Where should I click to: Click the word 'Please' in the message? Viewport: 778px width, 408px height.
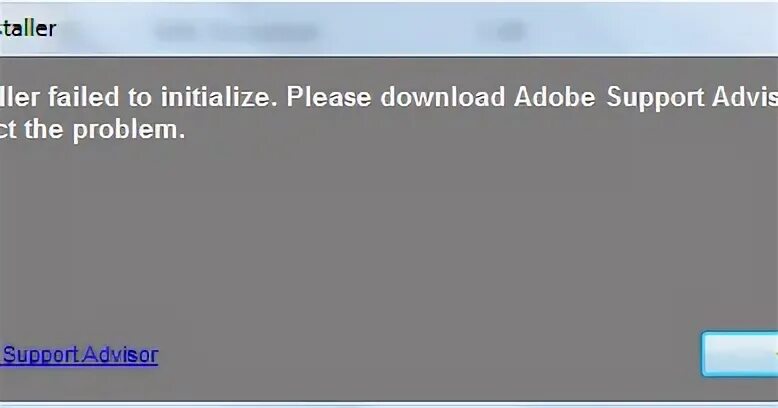tap(328, 97)
